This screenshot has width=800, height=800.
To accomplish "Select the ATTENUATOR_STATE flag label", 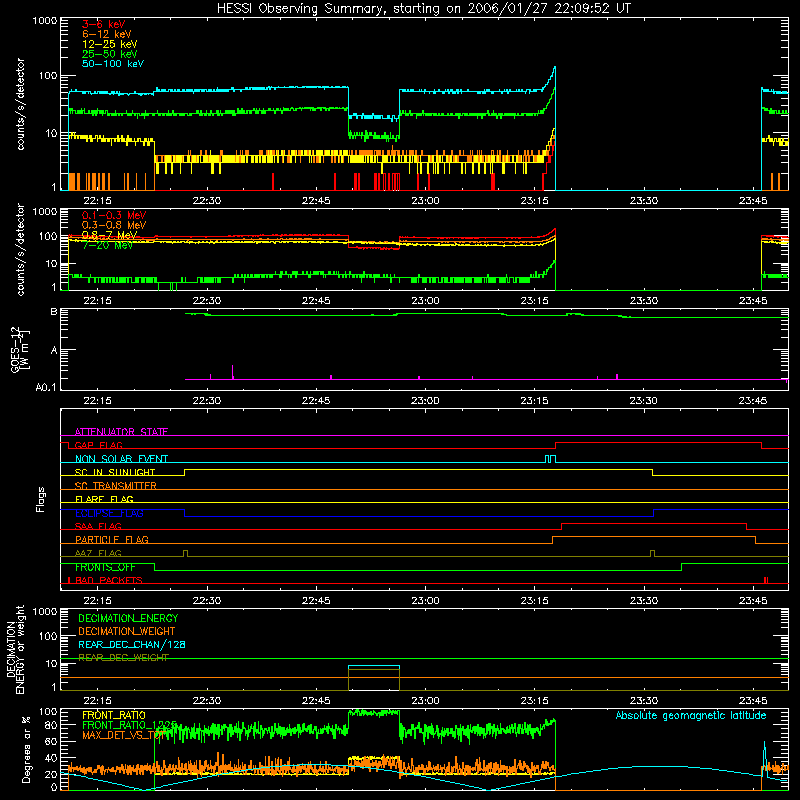I will point(121,432).
